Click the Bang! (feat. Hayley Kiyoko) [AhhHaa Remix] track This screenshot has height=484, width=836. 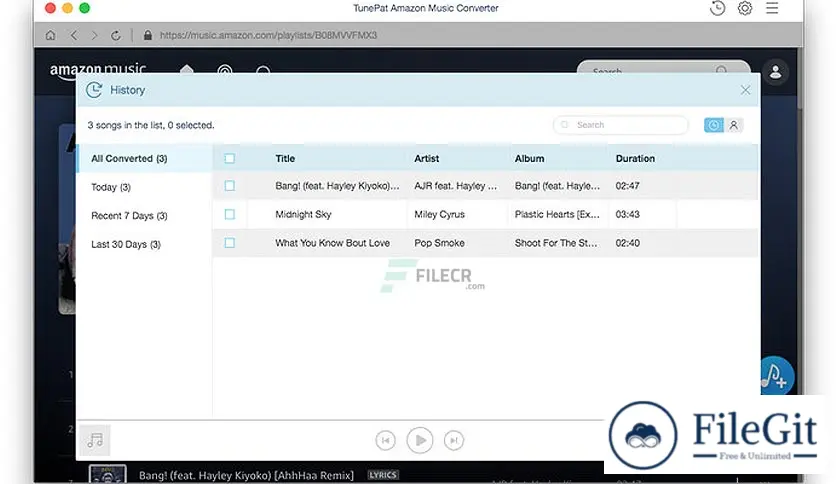point(246,475)
